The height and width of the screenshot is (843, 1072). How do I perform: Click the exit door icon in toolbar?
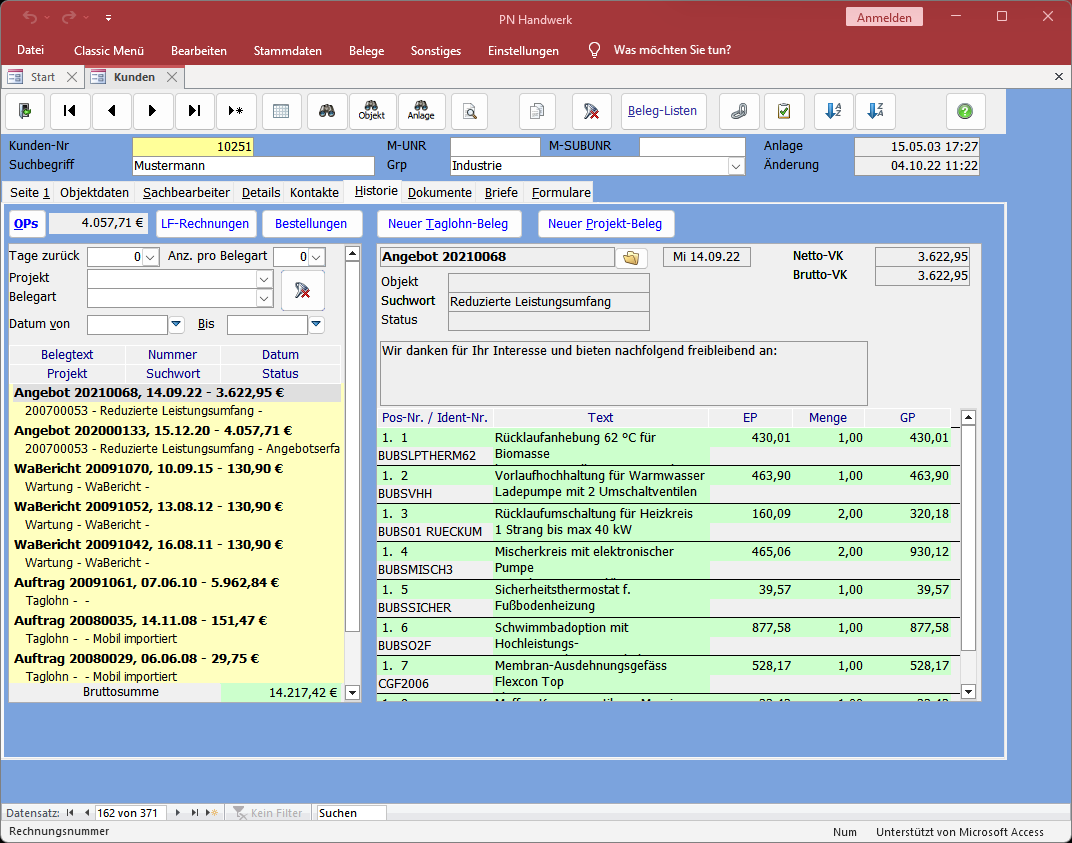(x=25, y=111)
